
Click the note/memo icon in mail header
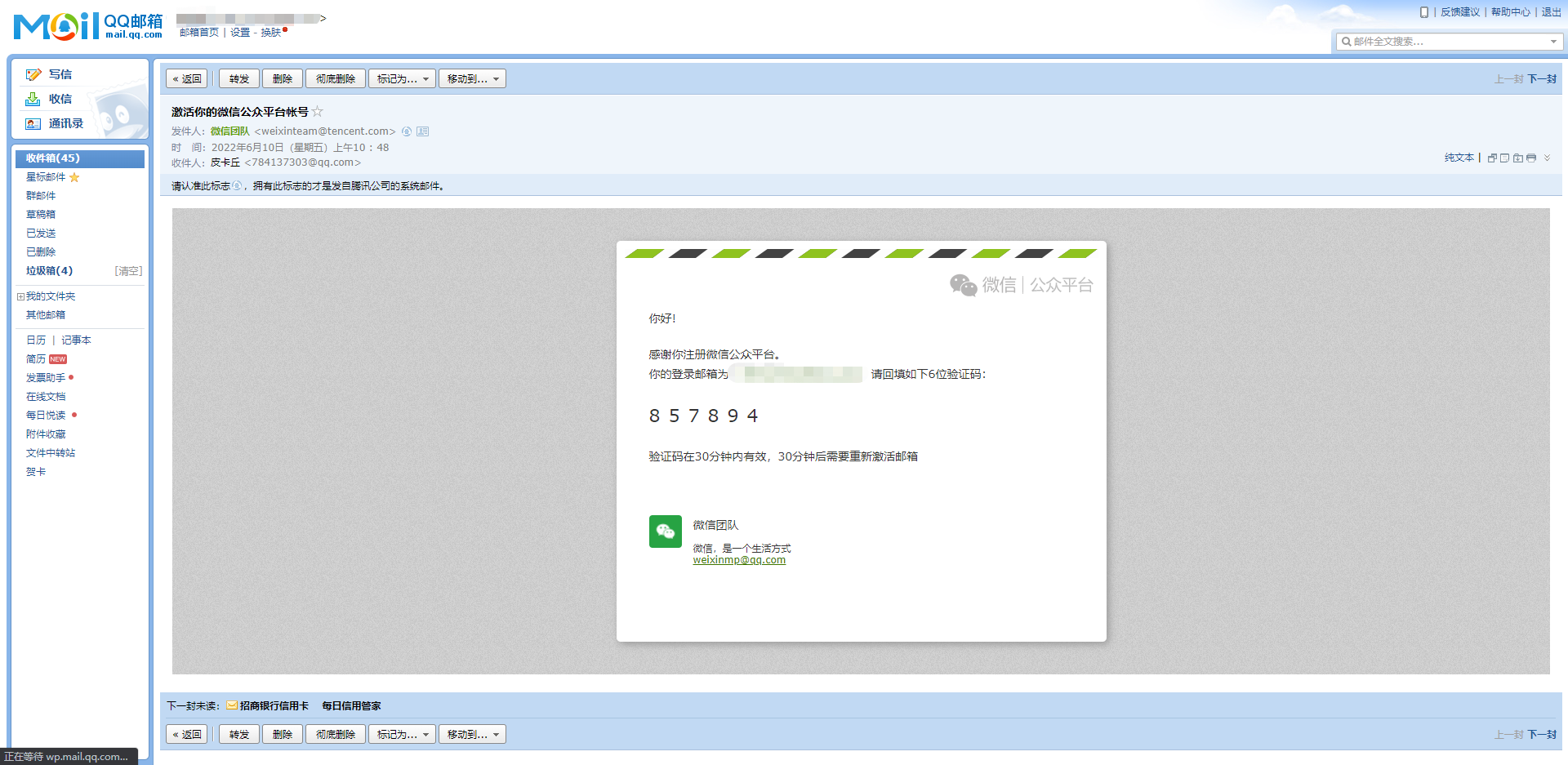pos(1504,158)
